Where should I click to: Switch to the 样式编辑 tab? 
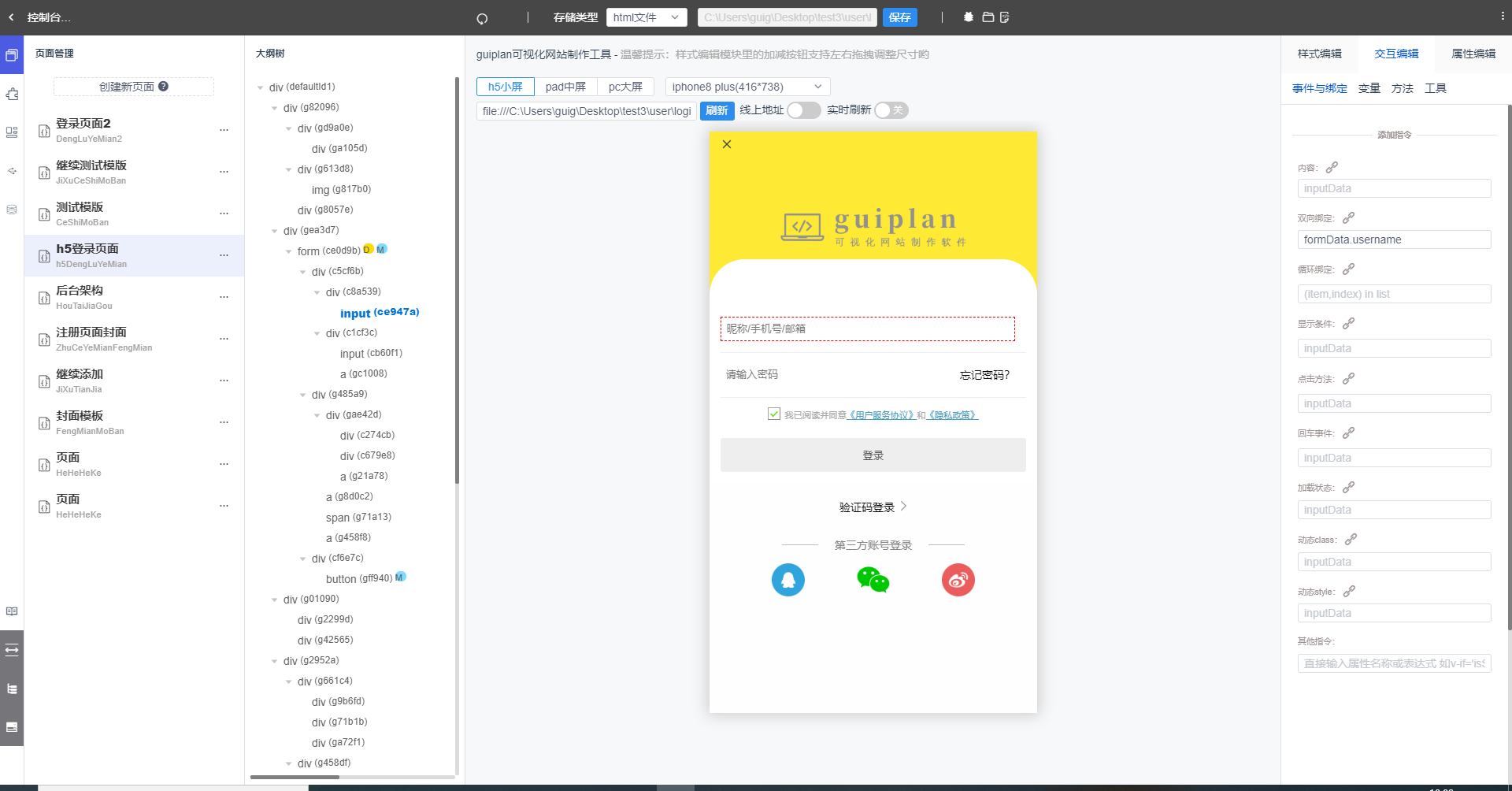(x=1319, y=54)
